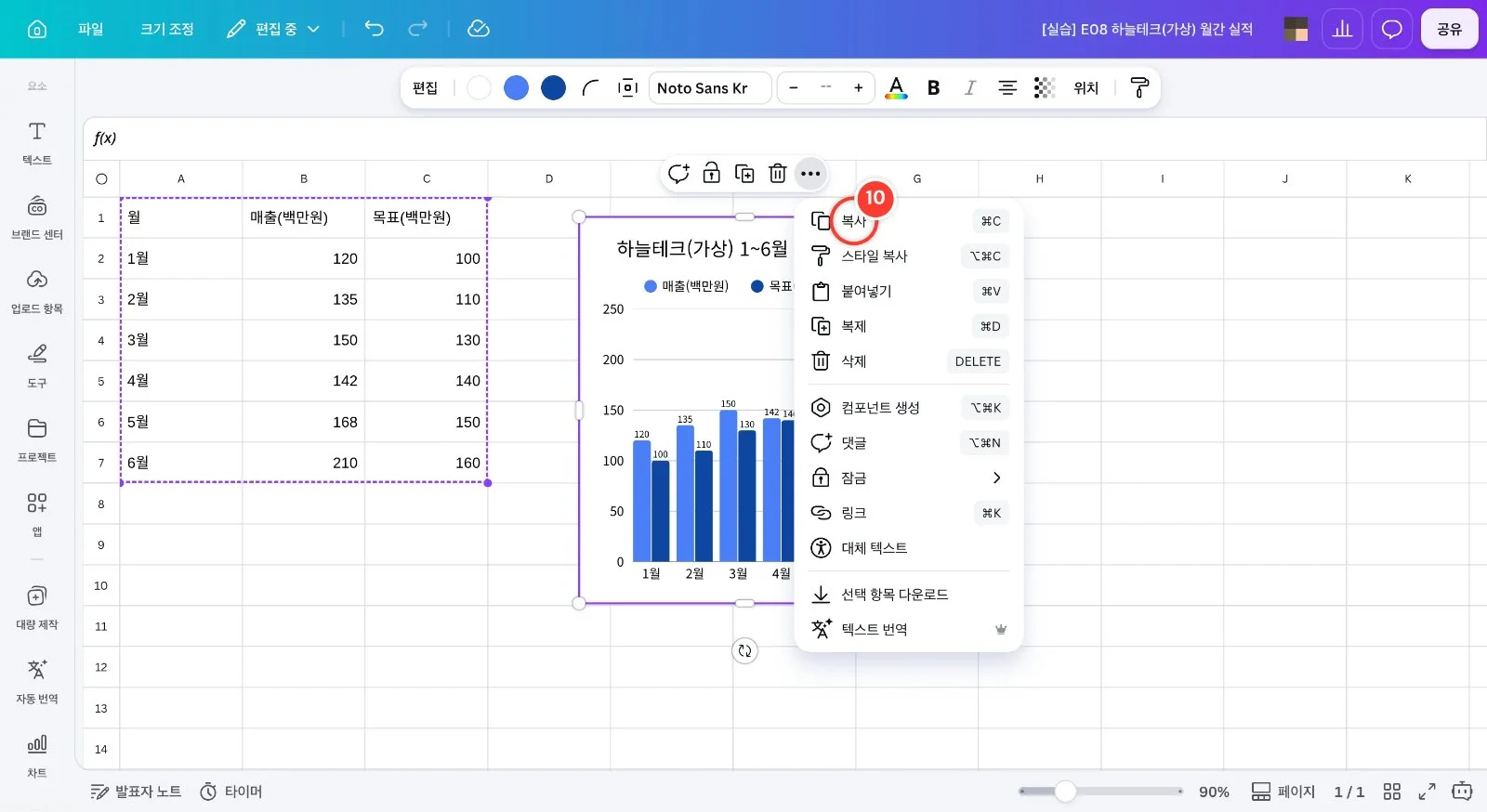Click the formula bar input

[x=784, y=138]
